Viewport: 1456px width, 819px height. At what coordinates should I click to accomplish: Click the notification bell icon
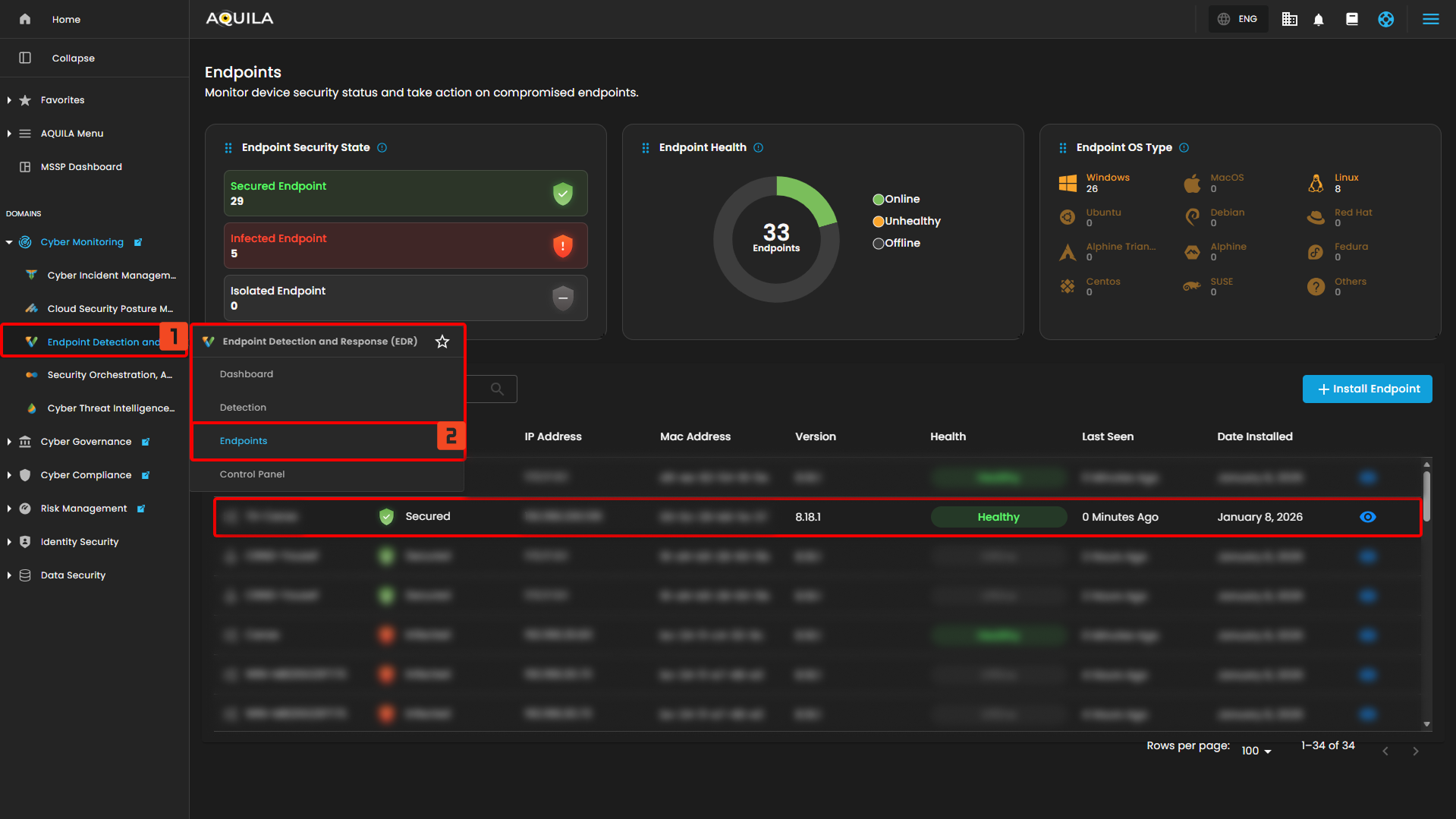tap(1319, 20)
